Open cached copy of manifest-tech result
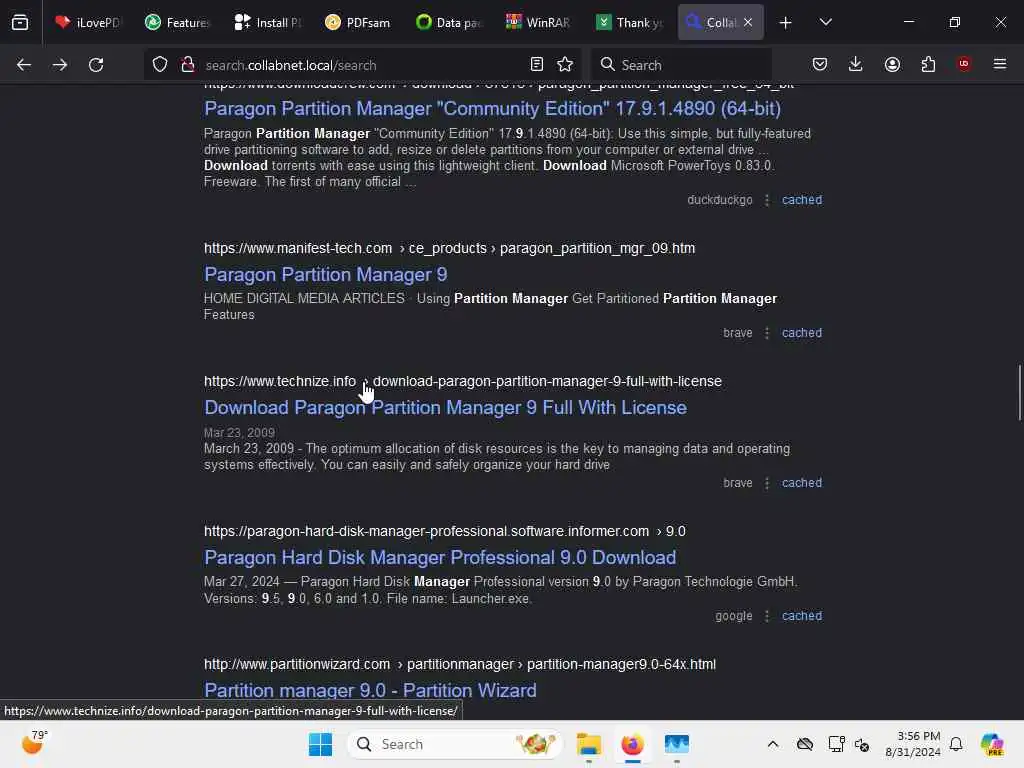 click(802, 332)
